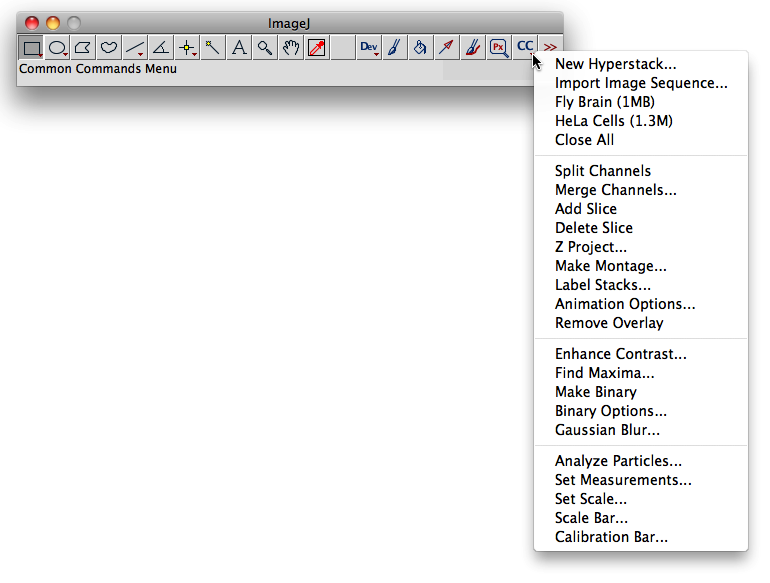
Task: Select the Oval selection tool
Action: tap(57, 48)
